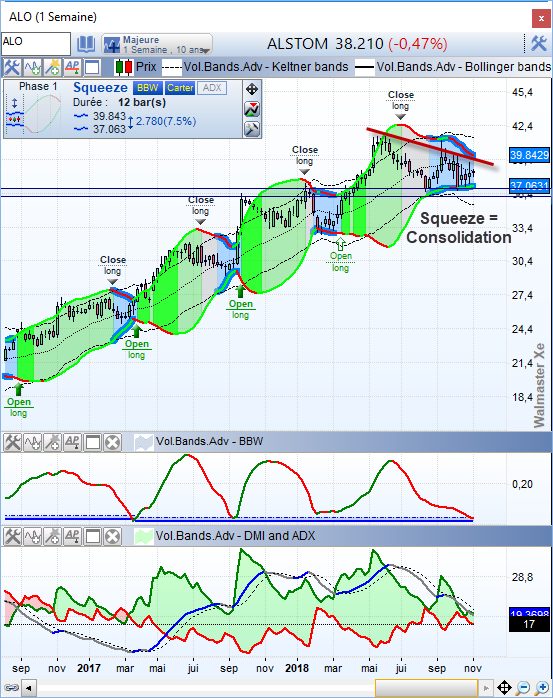The height and width of the screenshot is (698, 553).
Task: Click the star-plus icon in BBW panel
Action: click(53, 442)
